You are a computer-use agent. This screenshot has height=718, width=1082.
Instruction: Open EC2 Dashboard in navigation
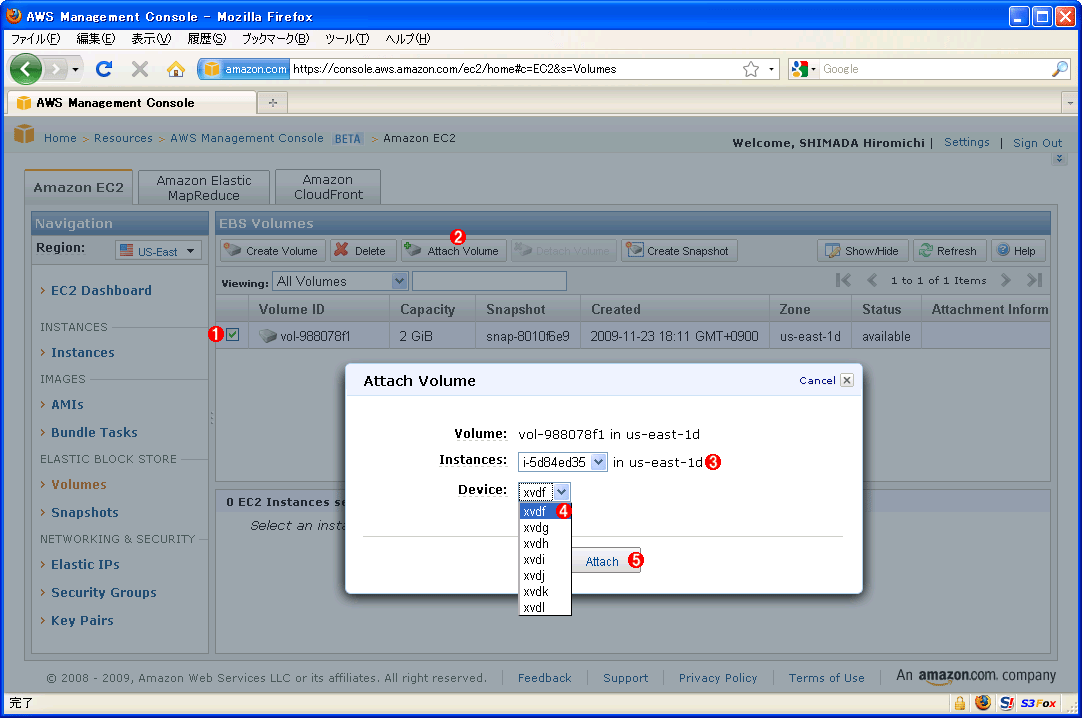coord(101,290)
